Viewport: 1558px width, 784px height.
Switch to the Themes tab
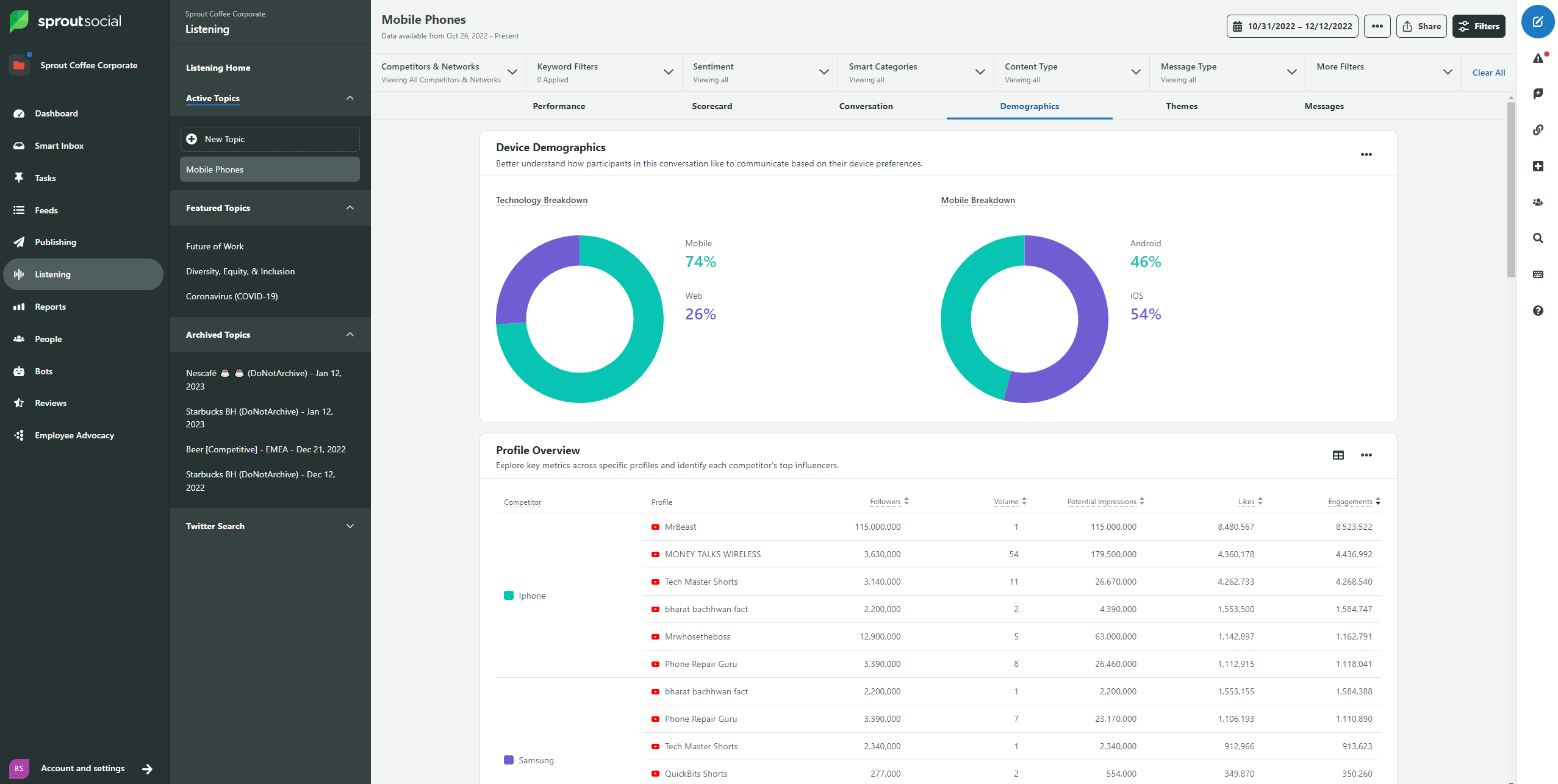[x=1181, y=106]
